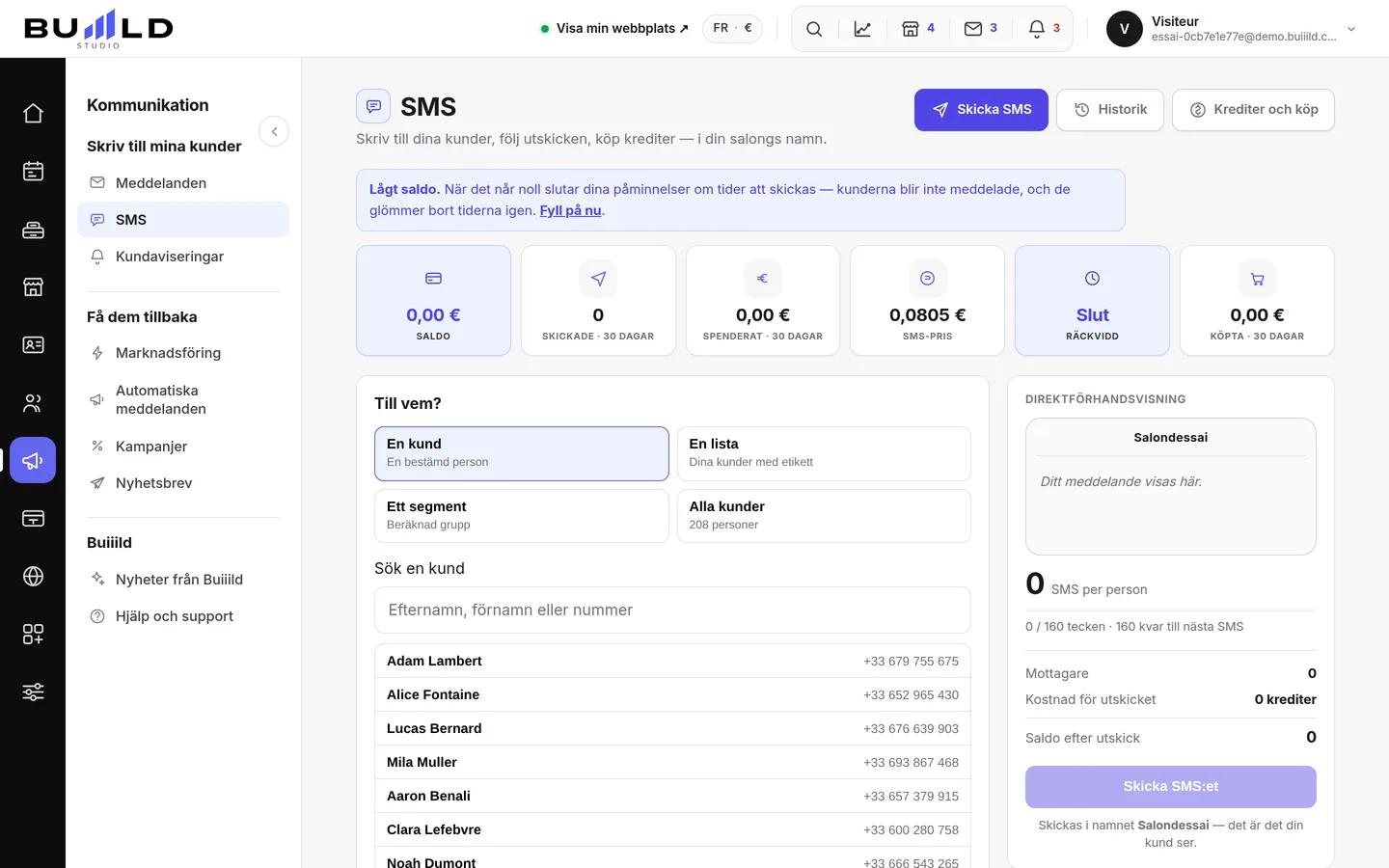The width and height of the screenshot is (1389, 868).
Task: Open Hjälp och support
Action: [x=183, y=616]
